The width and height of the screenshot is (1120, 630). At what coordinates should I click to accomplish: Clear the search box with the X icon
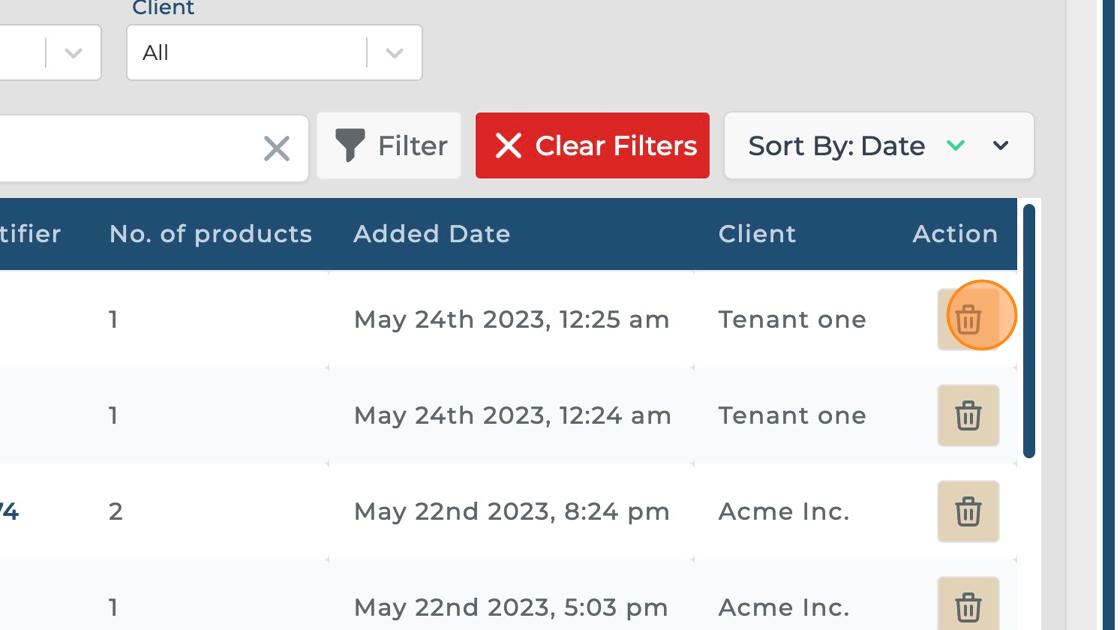point(276,149)
